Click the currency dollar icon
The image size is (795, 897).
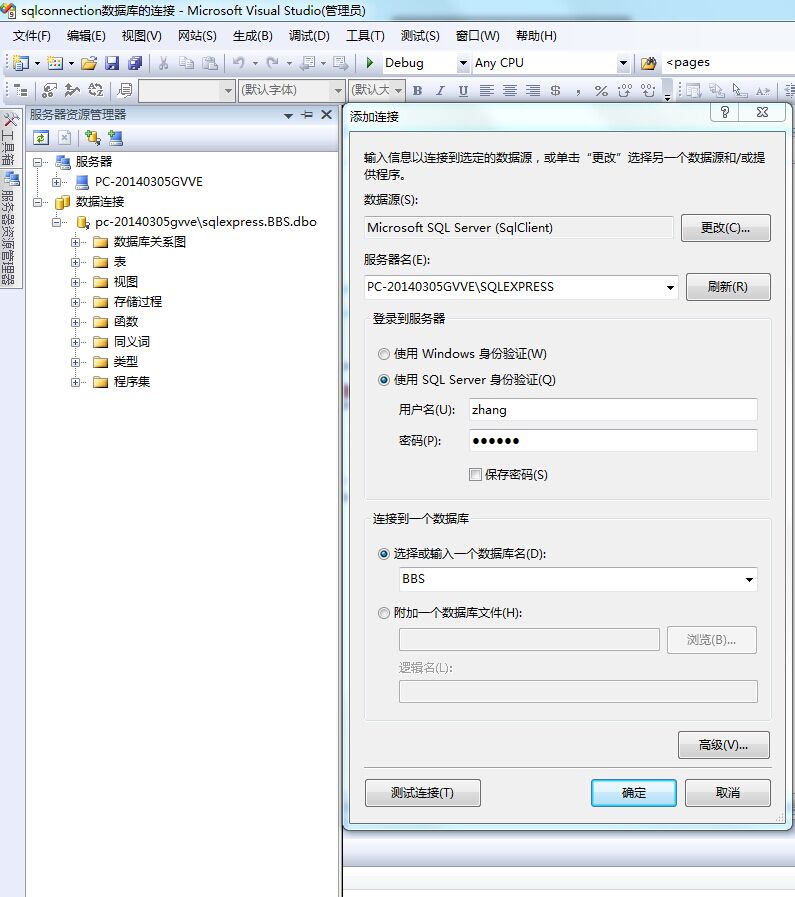(555, 90)
